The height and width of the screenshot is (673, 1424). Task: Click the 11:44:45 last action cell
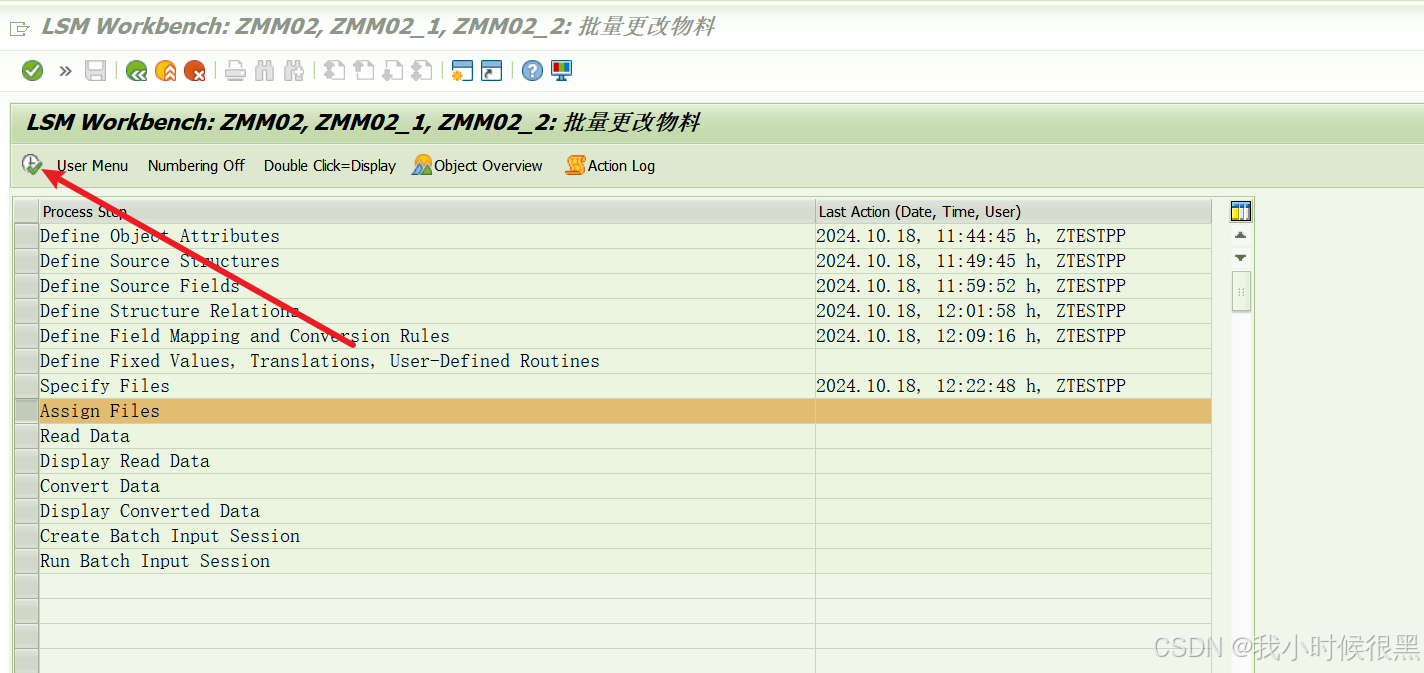[1013, 236]
